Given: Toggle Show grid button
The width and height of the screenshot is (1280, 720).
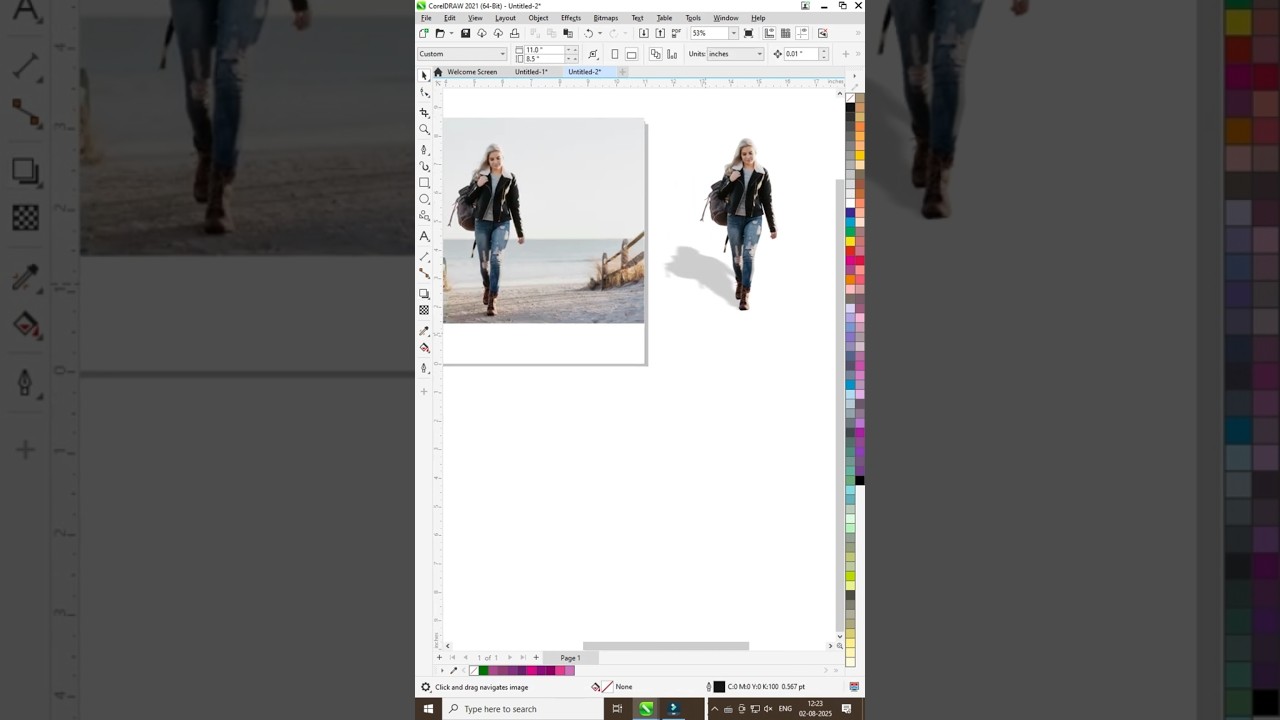Looking at the screenshot, I should coord(785,33).
